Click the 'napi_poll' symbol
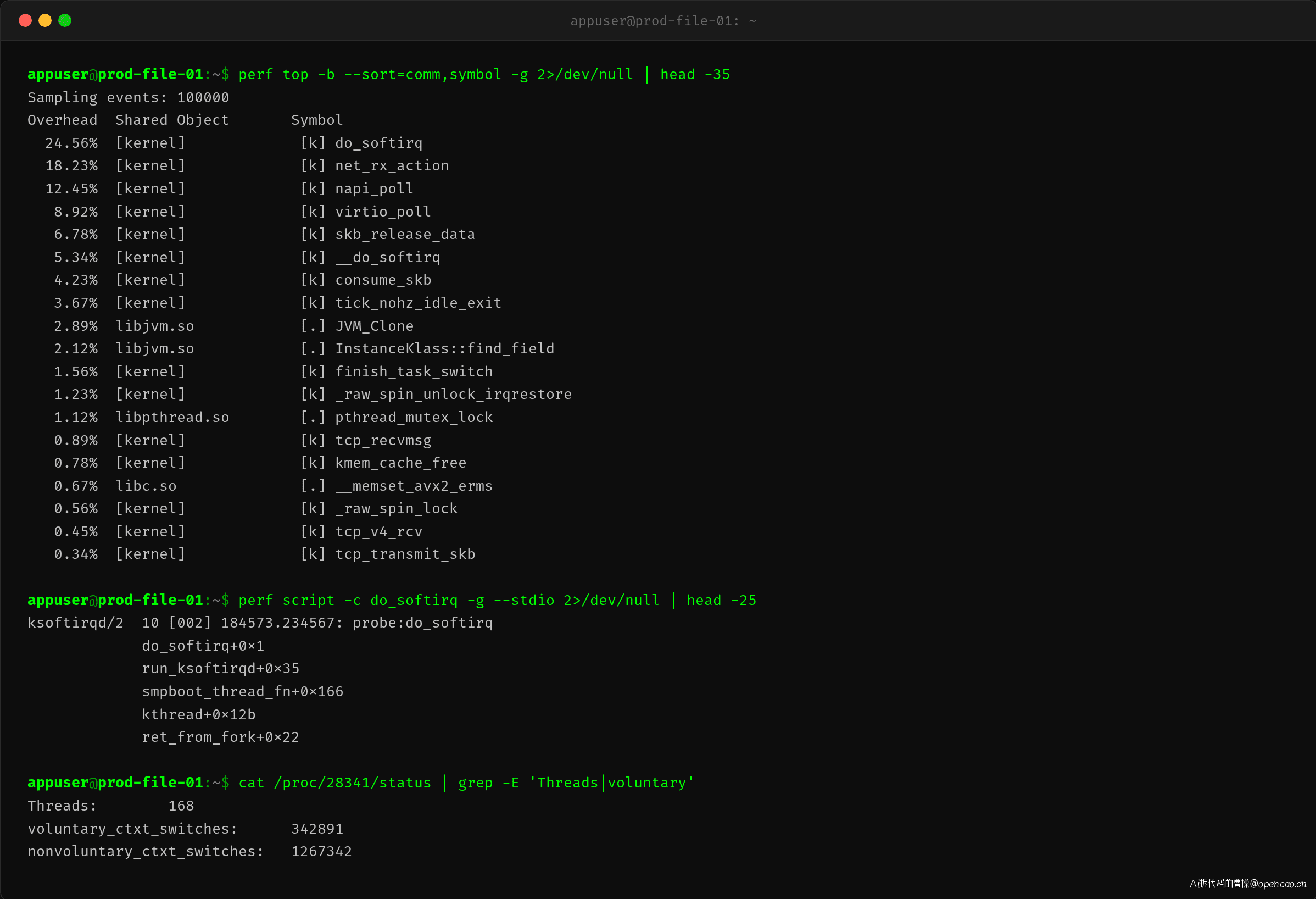Screen dimensions: 1316x899 374,188
